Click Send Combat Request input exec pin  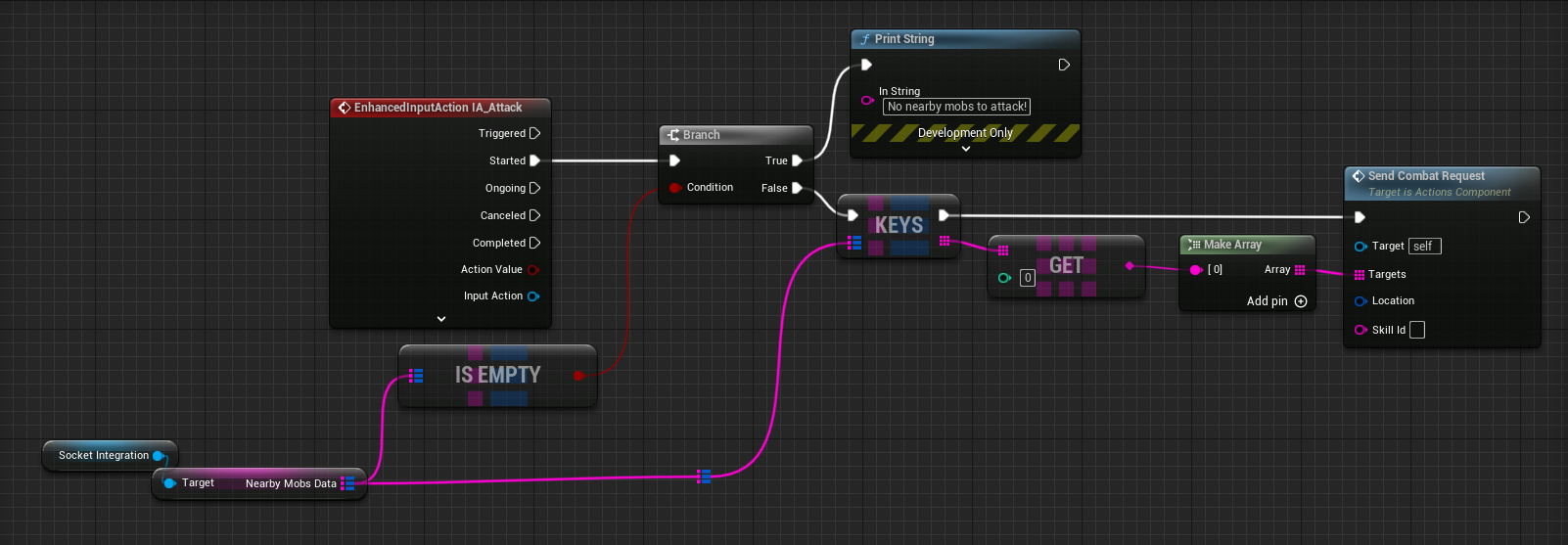[1360, 217]
